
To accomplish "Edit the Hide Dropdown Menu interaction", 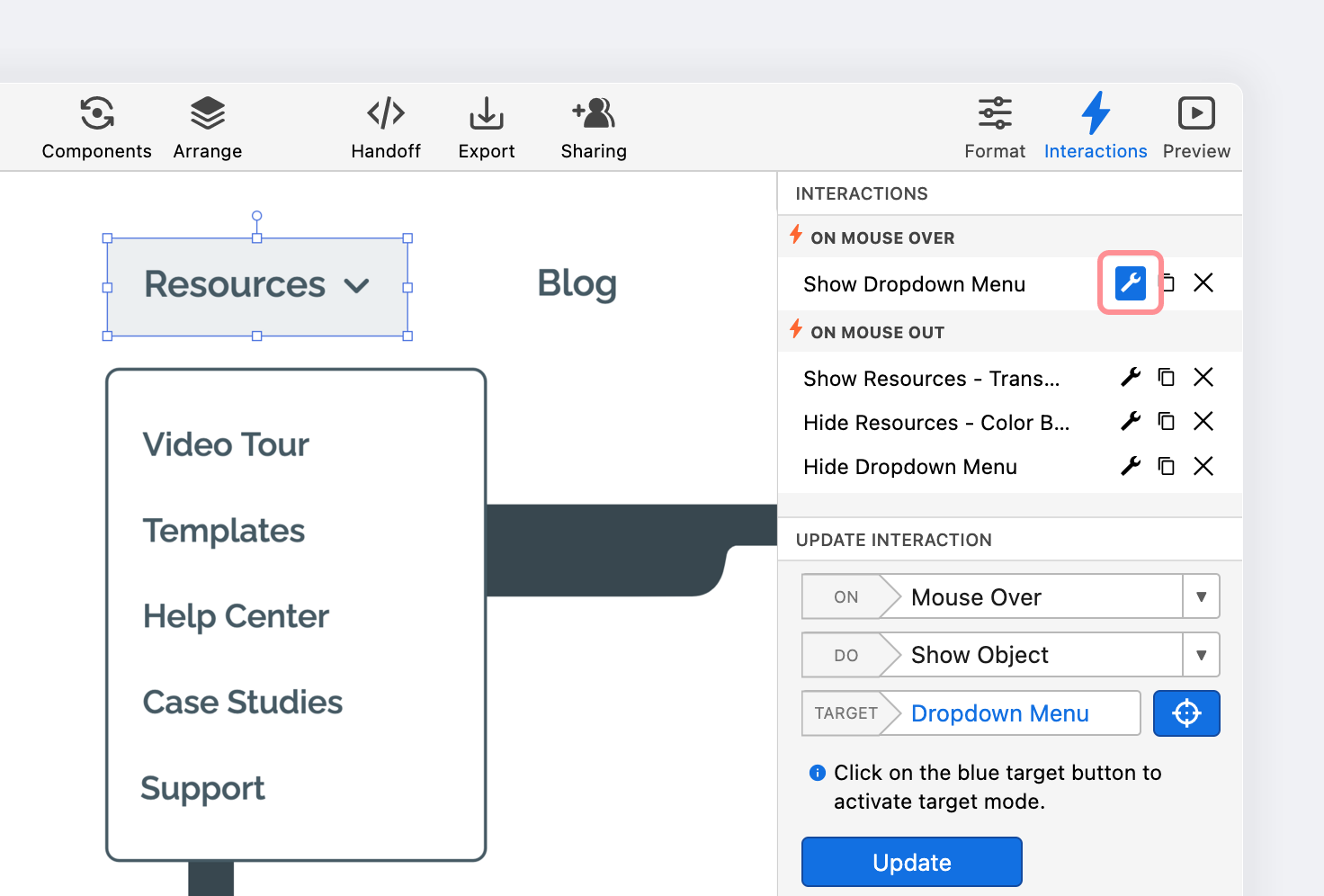I will point(1131,466).
